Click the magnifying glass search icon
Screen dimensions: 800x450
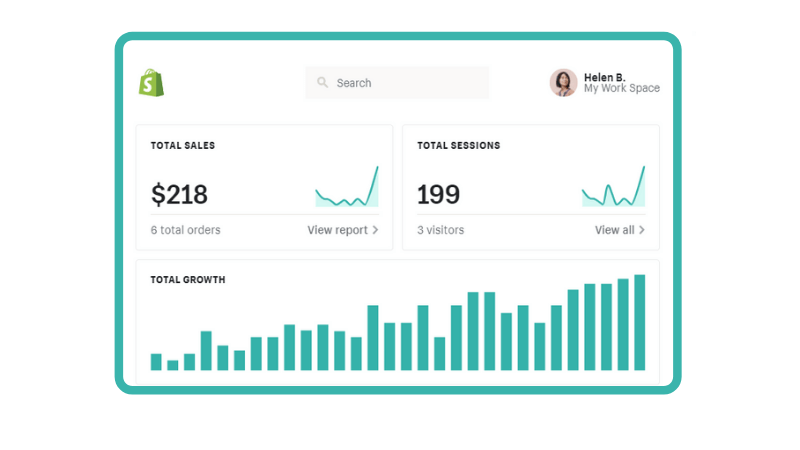[x=323, y=83]
